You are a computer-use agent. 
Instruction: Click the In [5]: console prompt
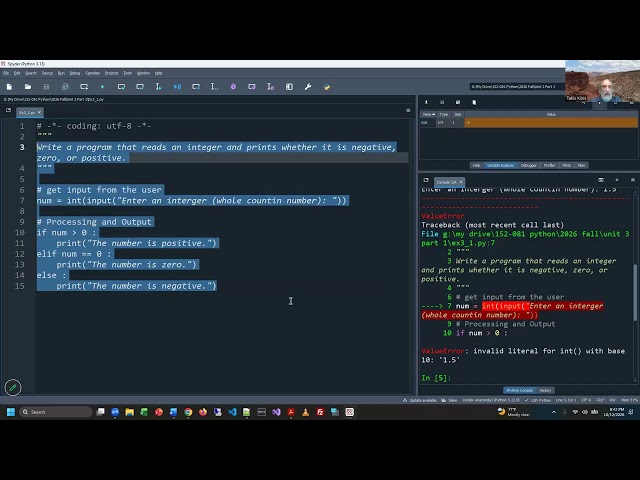[x=436, y=378]
